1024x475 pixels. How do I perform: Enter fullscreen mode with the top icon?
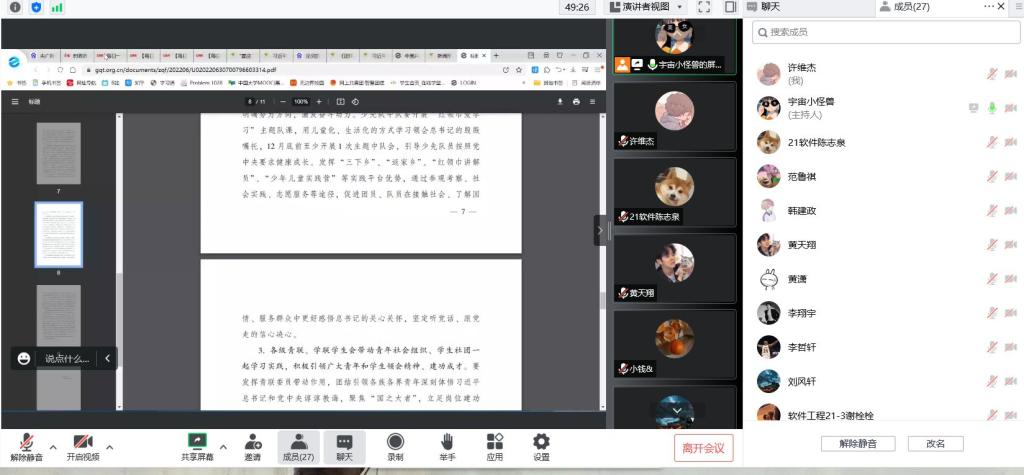704,7
